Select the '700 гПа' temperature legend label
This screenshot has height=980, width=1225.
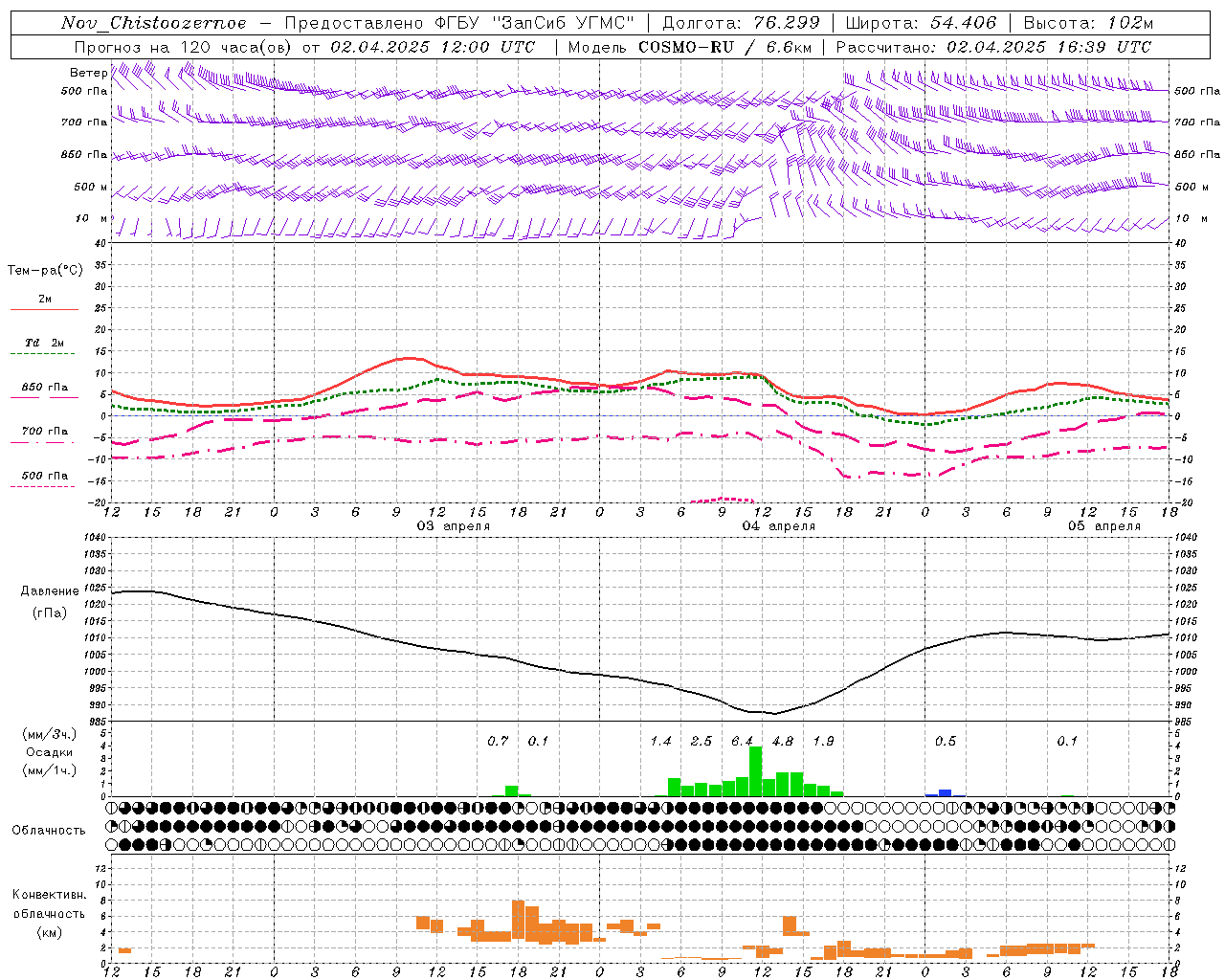[x=45, y=431]
